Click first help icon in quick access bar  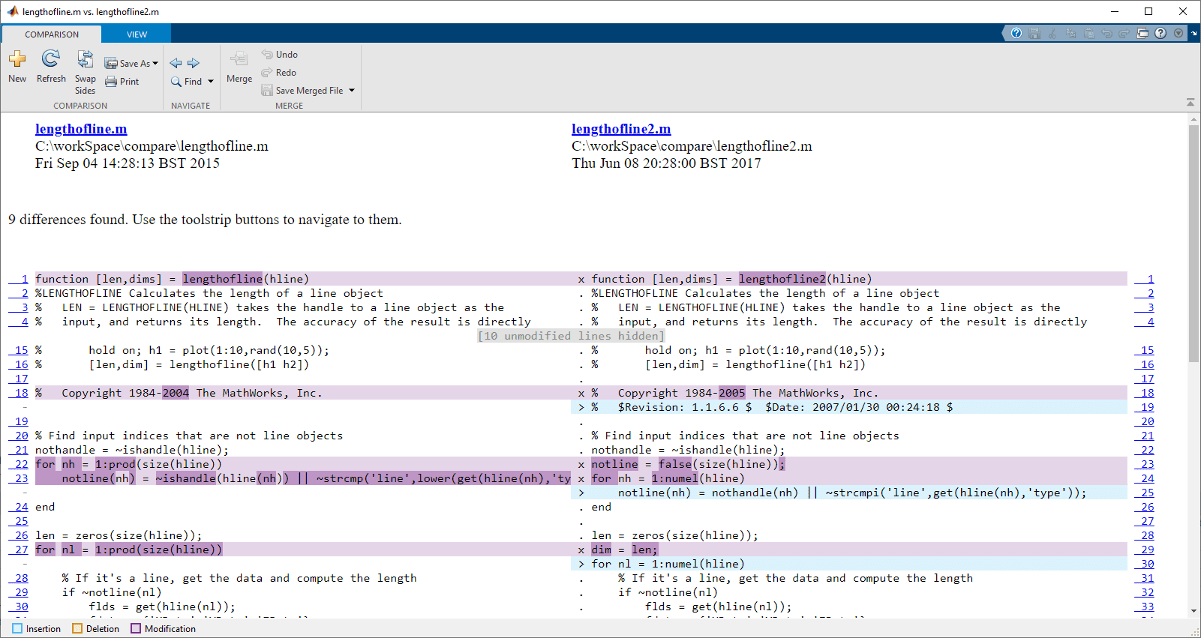pyautogui.click(x=1016, y=33)
